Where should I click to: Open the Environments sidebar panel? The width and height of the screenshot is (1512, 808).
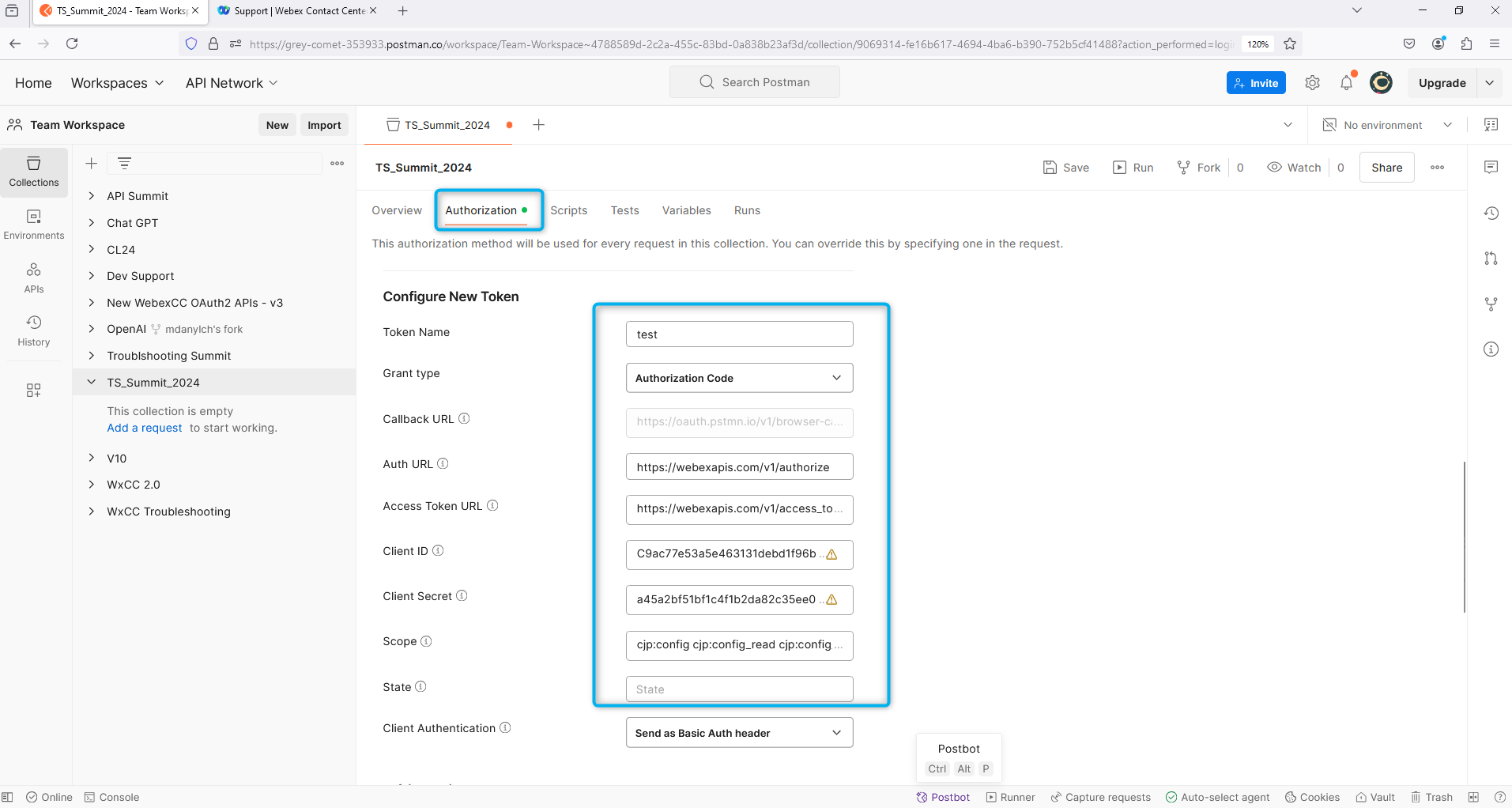[34, 225]
